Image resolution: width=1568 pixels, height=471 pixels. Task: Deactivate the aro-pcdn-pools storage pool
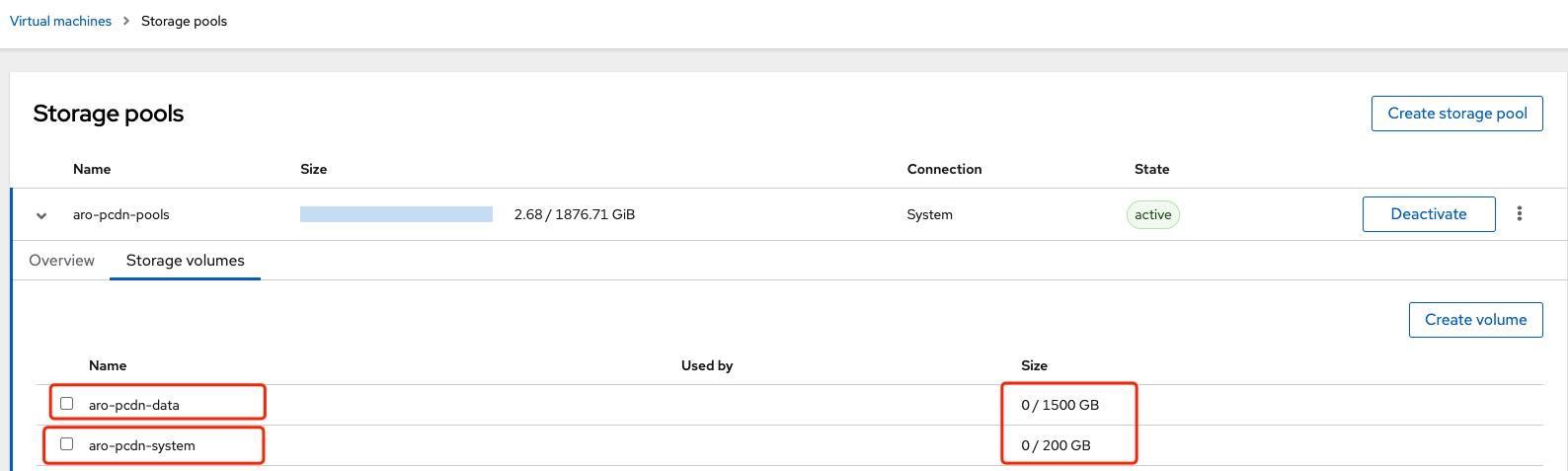pyautogui.click(x=1428, y=214)
